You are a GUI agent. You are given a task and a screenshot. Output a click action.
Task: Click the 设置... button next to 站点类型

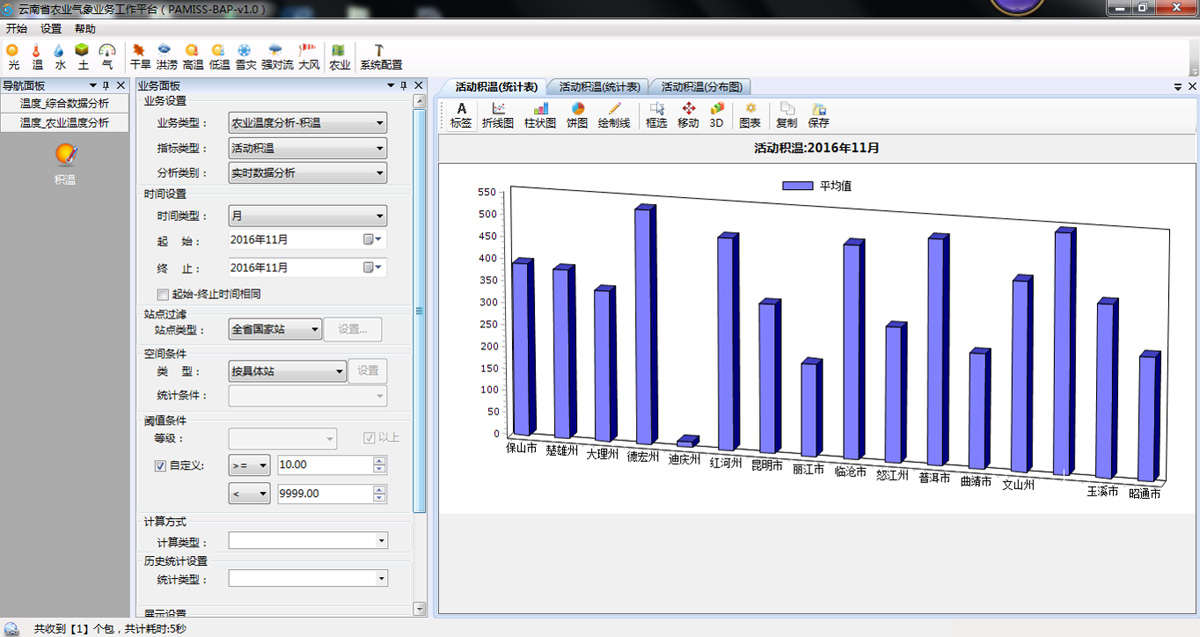(354, 329)
